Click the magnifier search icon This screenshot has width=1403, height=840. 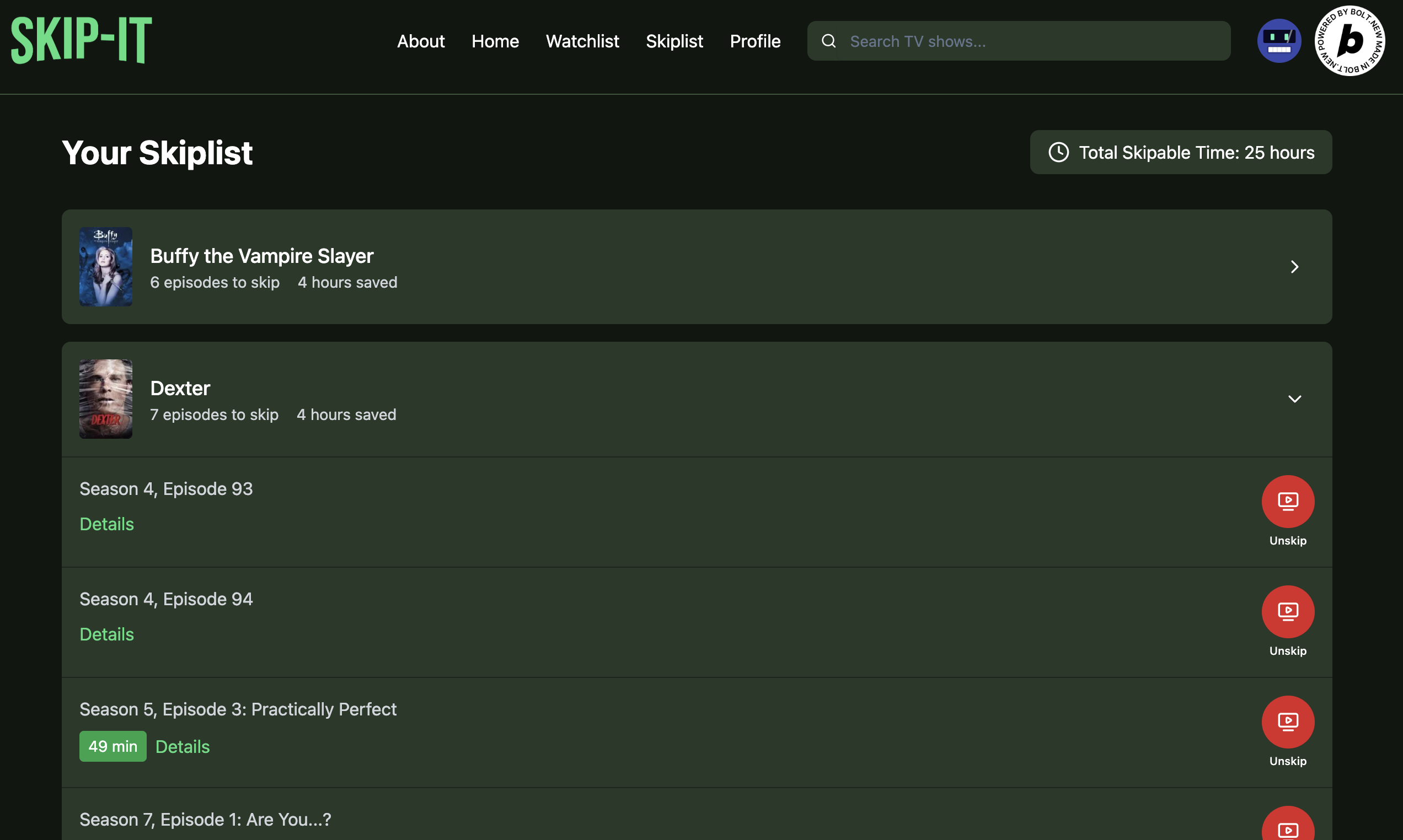(x=828, y=41)
